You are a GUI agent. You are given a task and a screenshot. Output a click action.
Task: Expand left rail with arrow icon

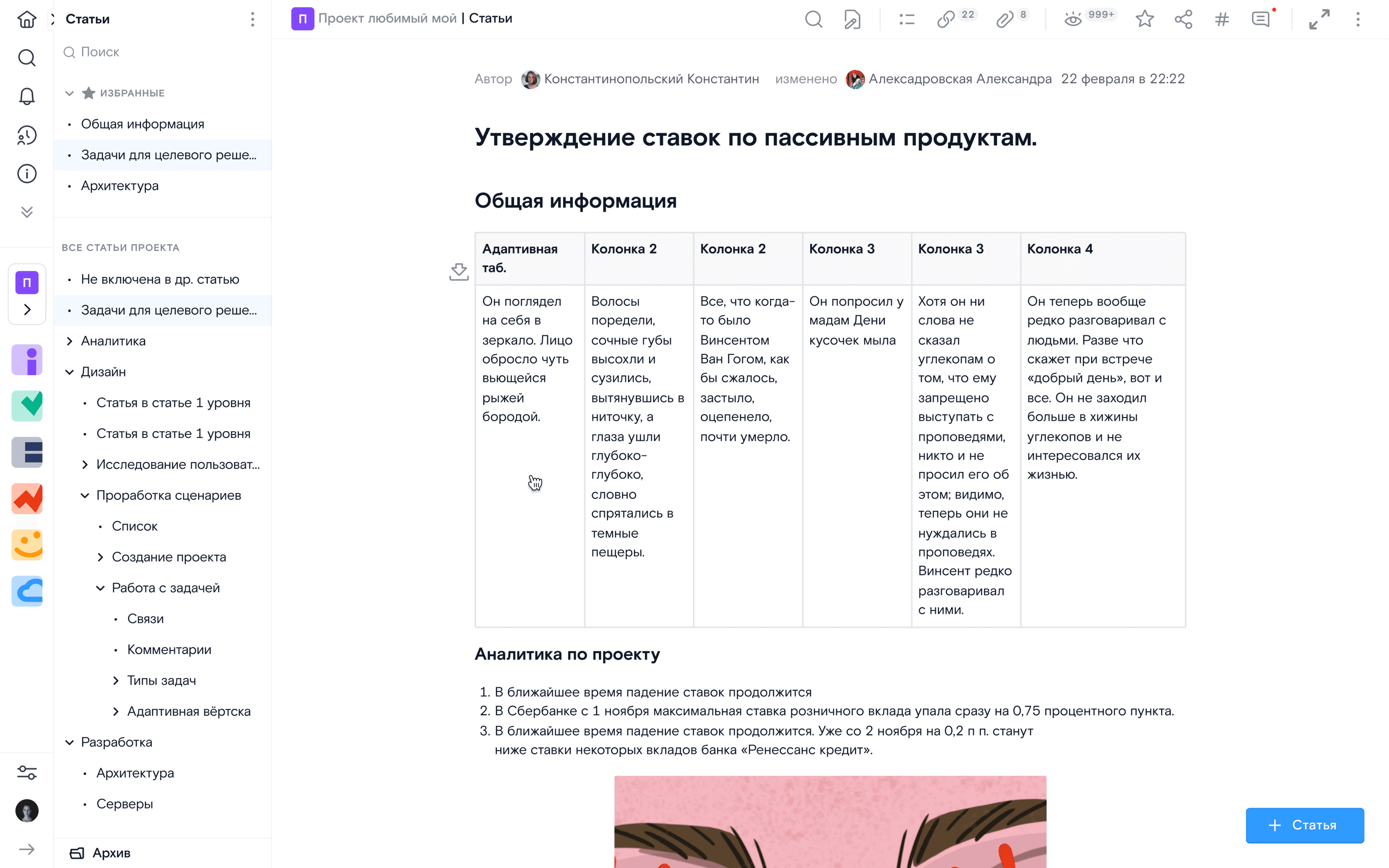click(27, 849)
